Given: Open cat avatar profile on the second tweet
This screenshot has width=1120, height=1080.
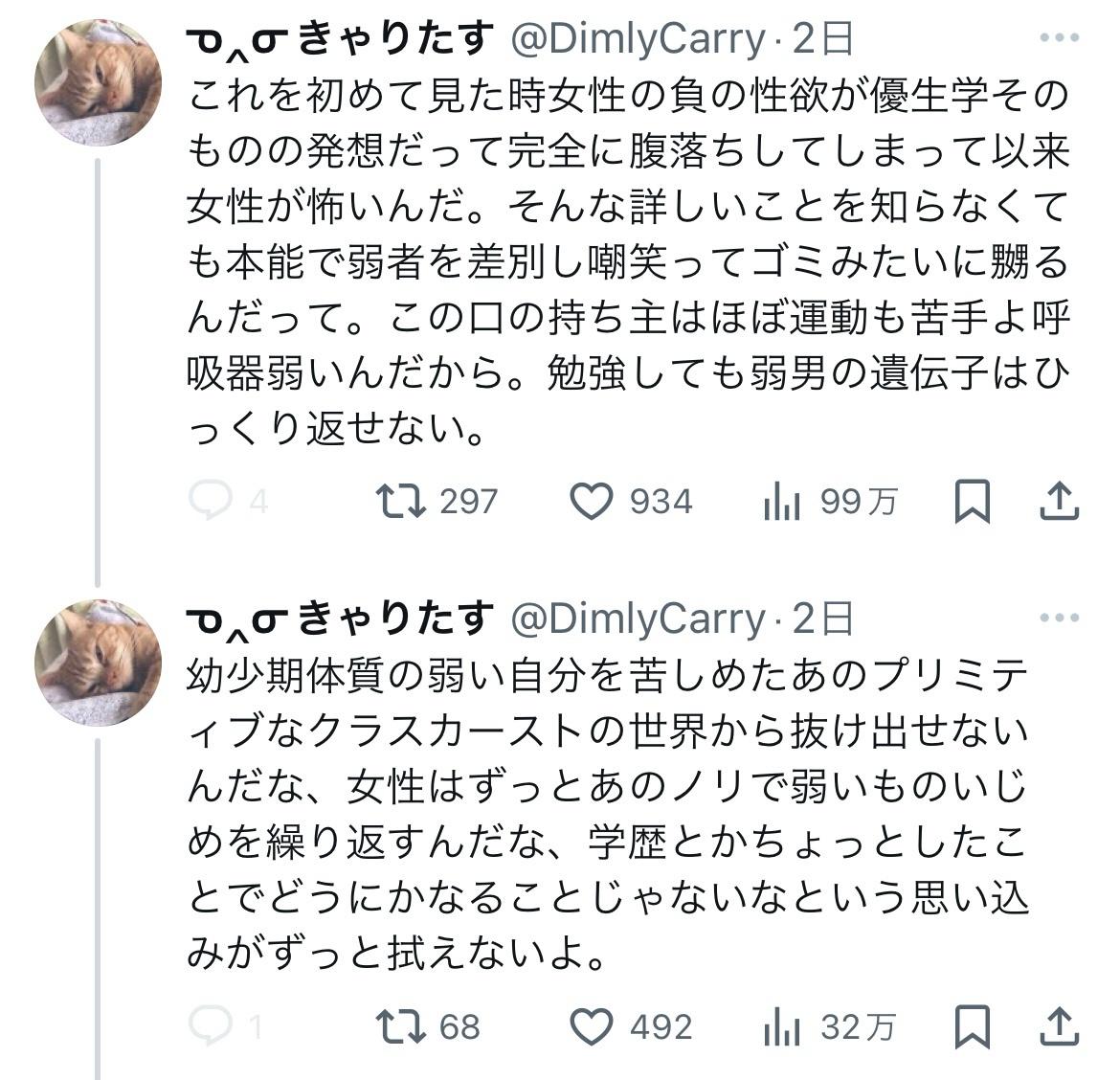Looking at the screenshot, I should pyautogui.click(x=98, y=663).
